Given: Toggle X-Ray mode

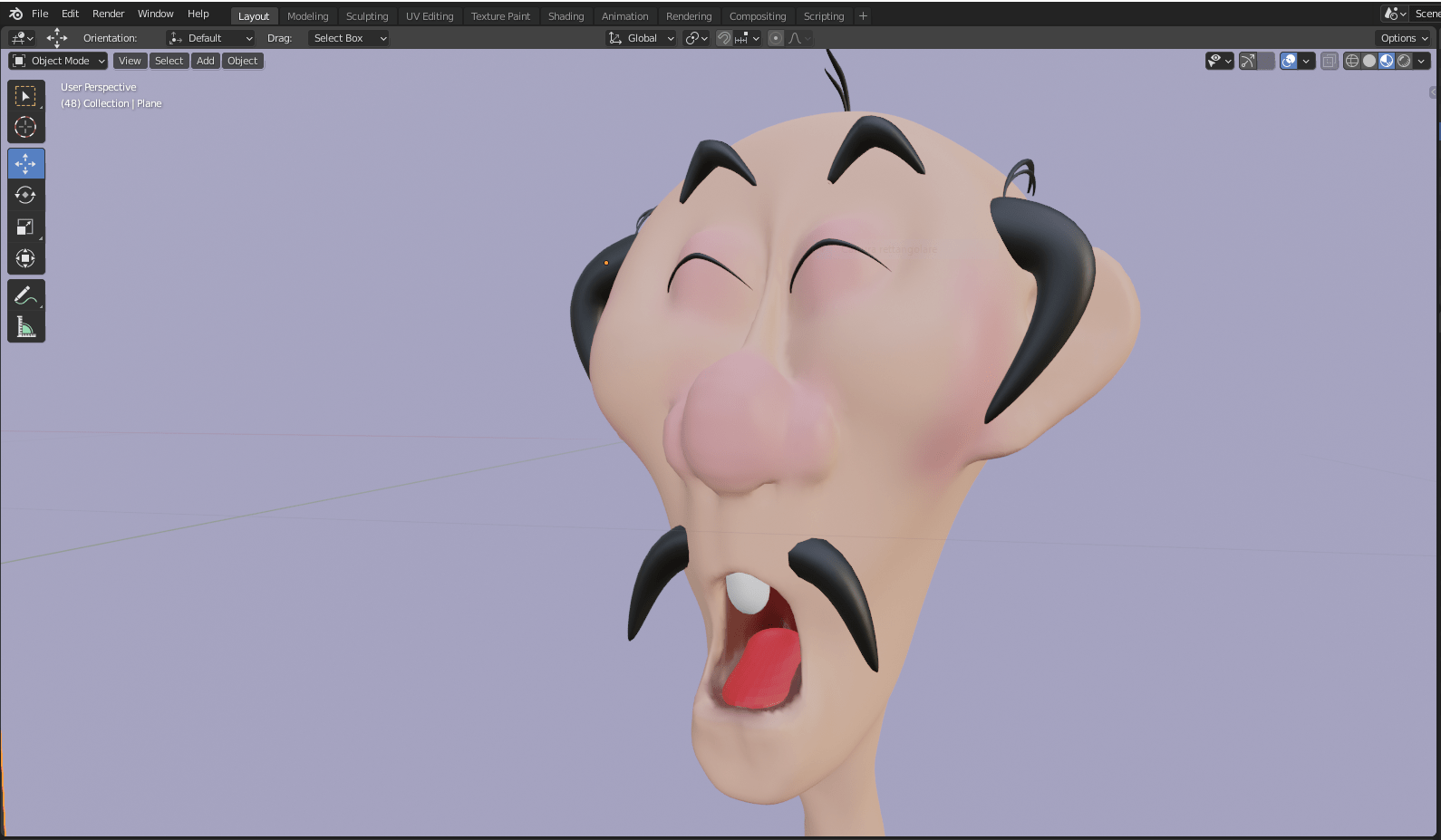Looking at the screenshot, I should click(1330, 61).
